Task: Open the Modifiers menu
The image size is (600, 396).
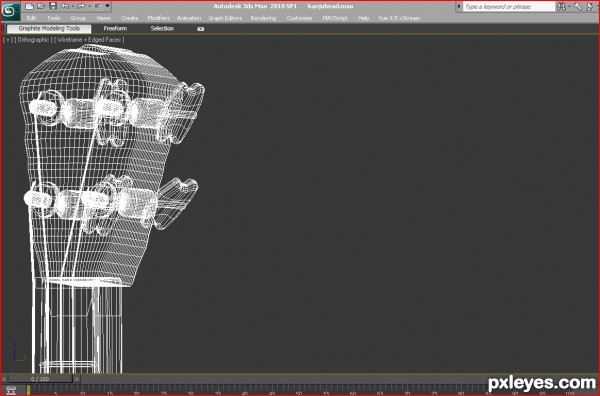Action: [x=158, y=18]
